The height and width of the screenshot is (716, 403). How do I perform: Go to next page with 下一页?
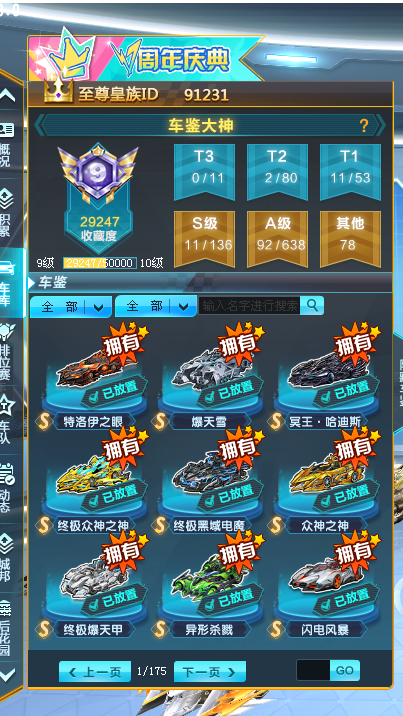209,672
